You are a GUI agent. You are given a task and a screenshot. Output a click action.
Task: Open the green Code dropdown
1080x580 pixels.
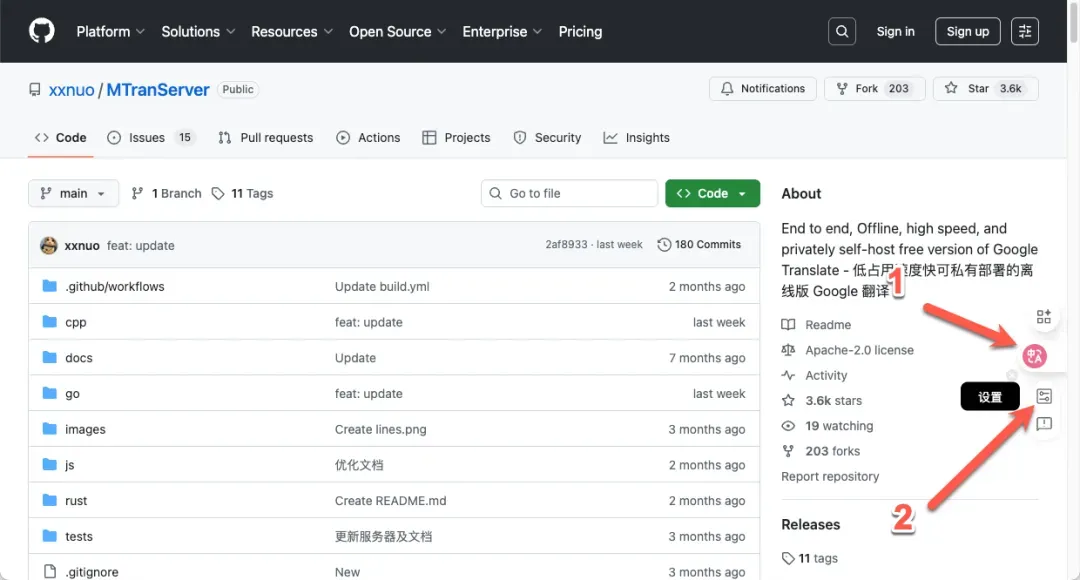pyautogui.click(x=712, y=193)
